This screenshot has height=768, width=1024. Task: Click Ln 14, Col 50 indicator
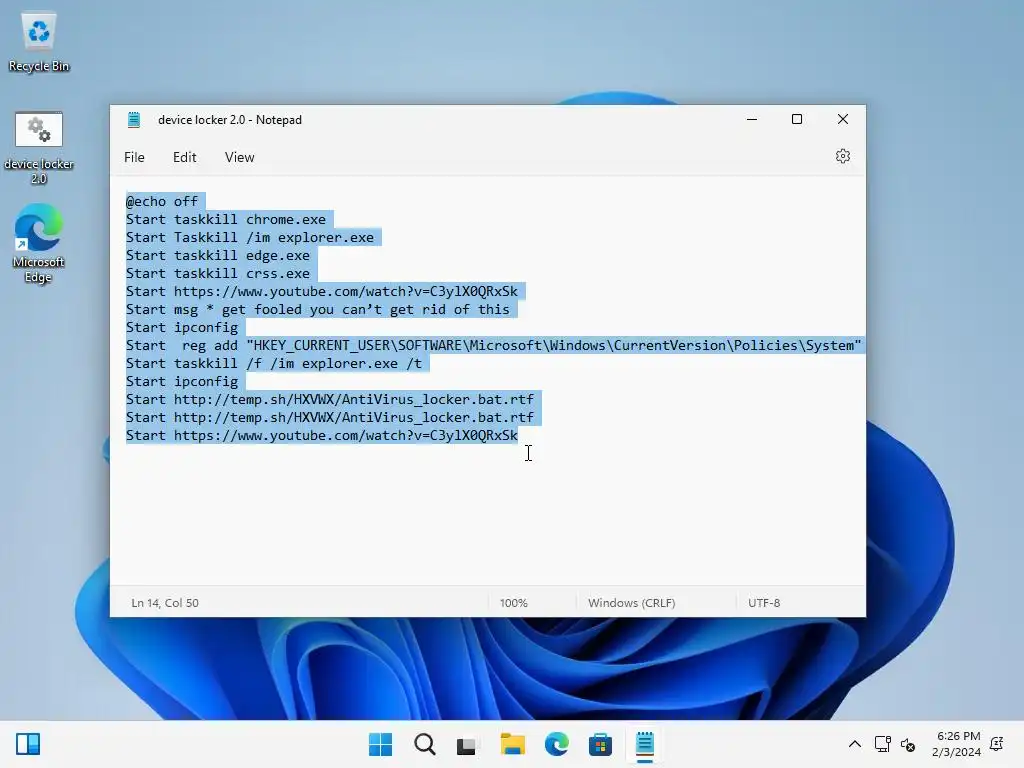point(165,603)
